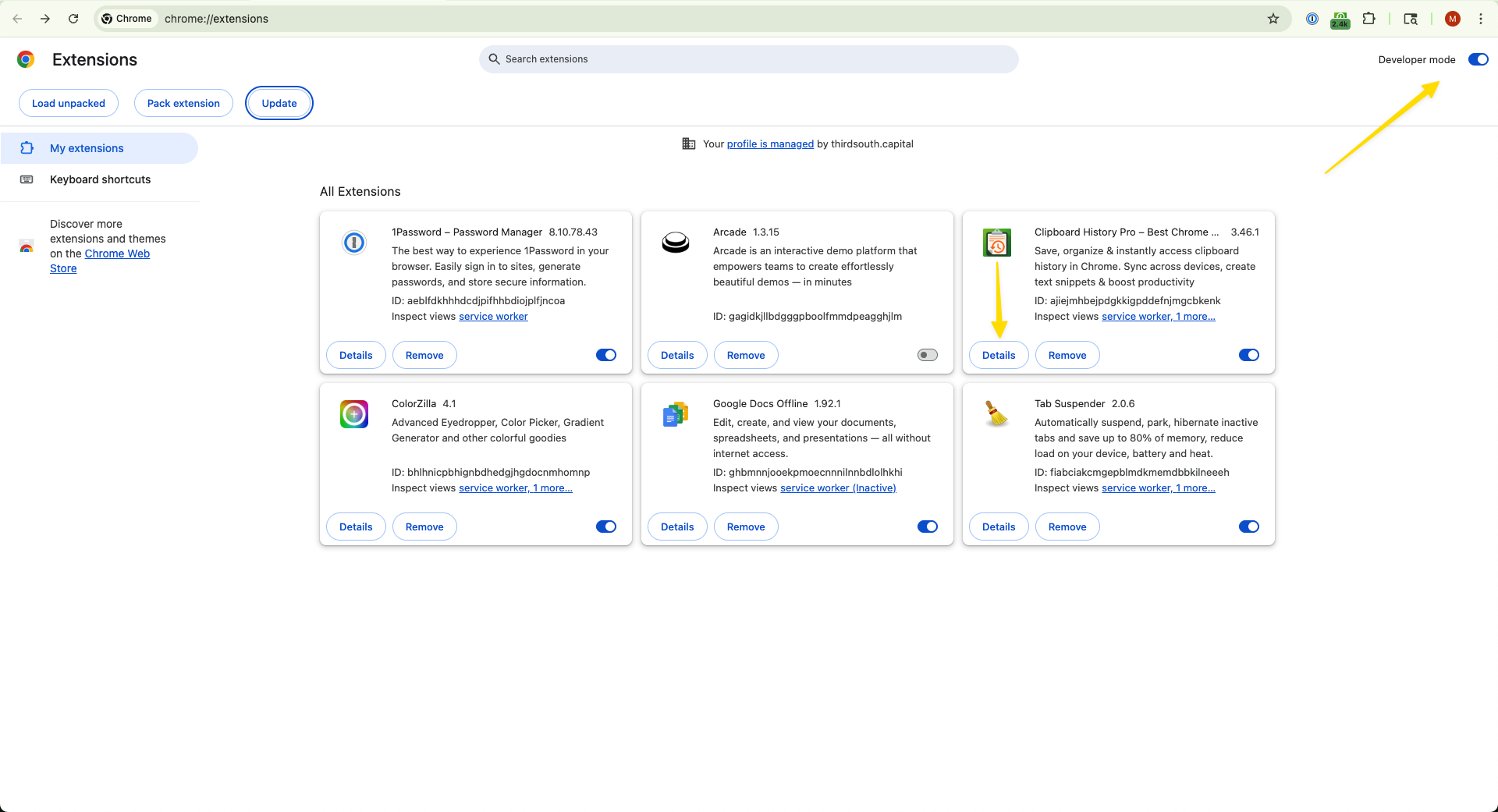Click the Clipboard History Pro card icon
Viewport: 1498px width, 812px height.
tap(997, 243)
